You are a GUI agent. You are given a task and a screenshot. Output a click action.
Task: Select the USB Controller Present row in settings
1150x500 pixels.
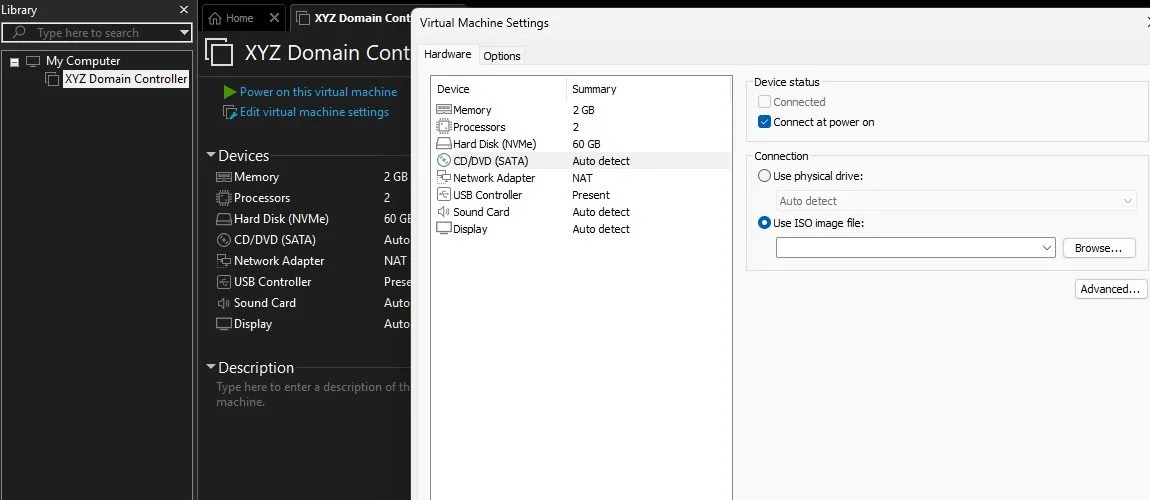click(581, 194)
